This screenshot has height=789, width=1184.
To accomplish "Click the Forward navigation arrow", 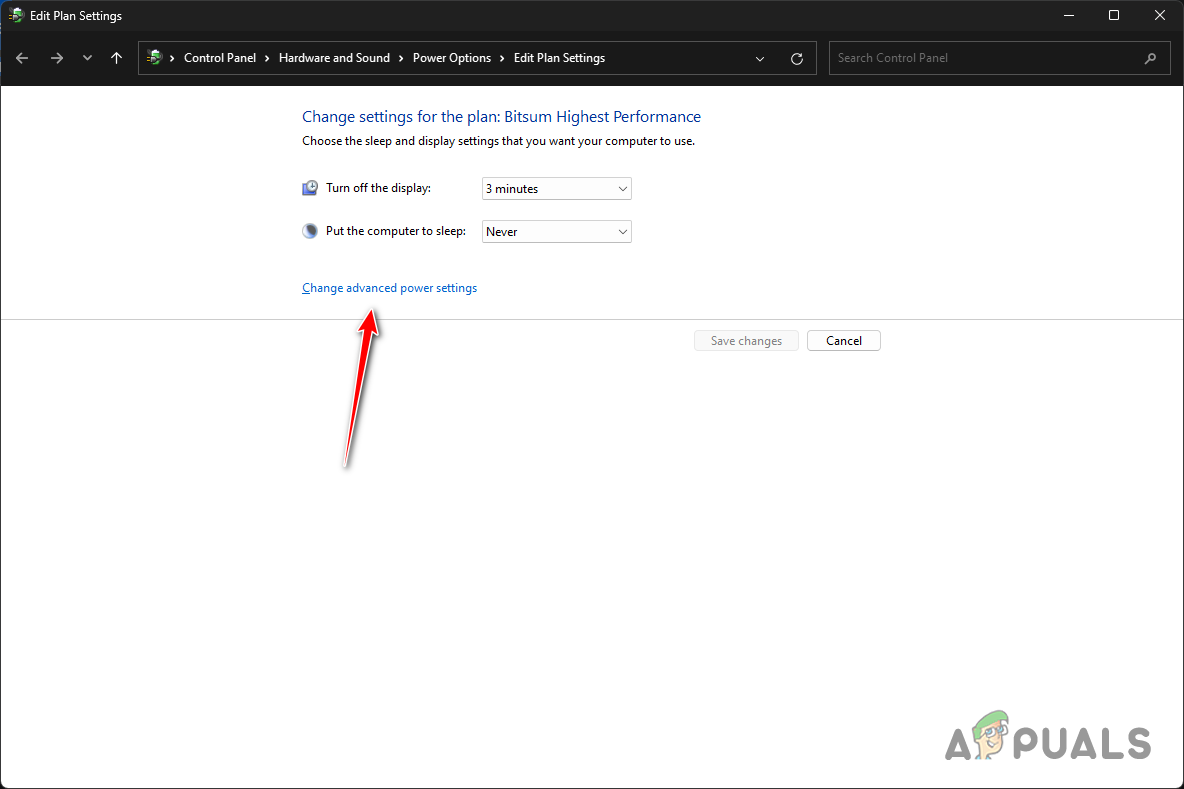I will click(x=57, y=57).
